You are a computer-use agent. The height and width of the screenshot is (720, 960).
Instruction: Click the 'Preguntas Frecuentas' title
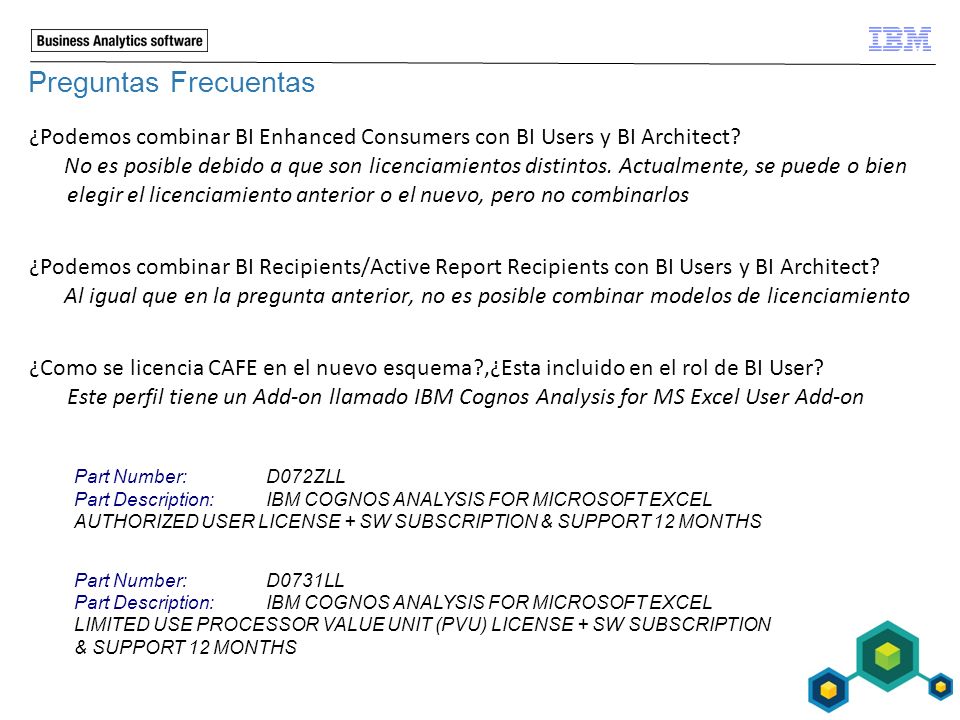pyautogui.click(x=171, y=82)
